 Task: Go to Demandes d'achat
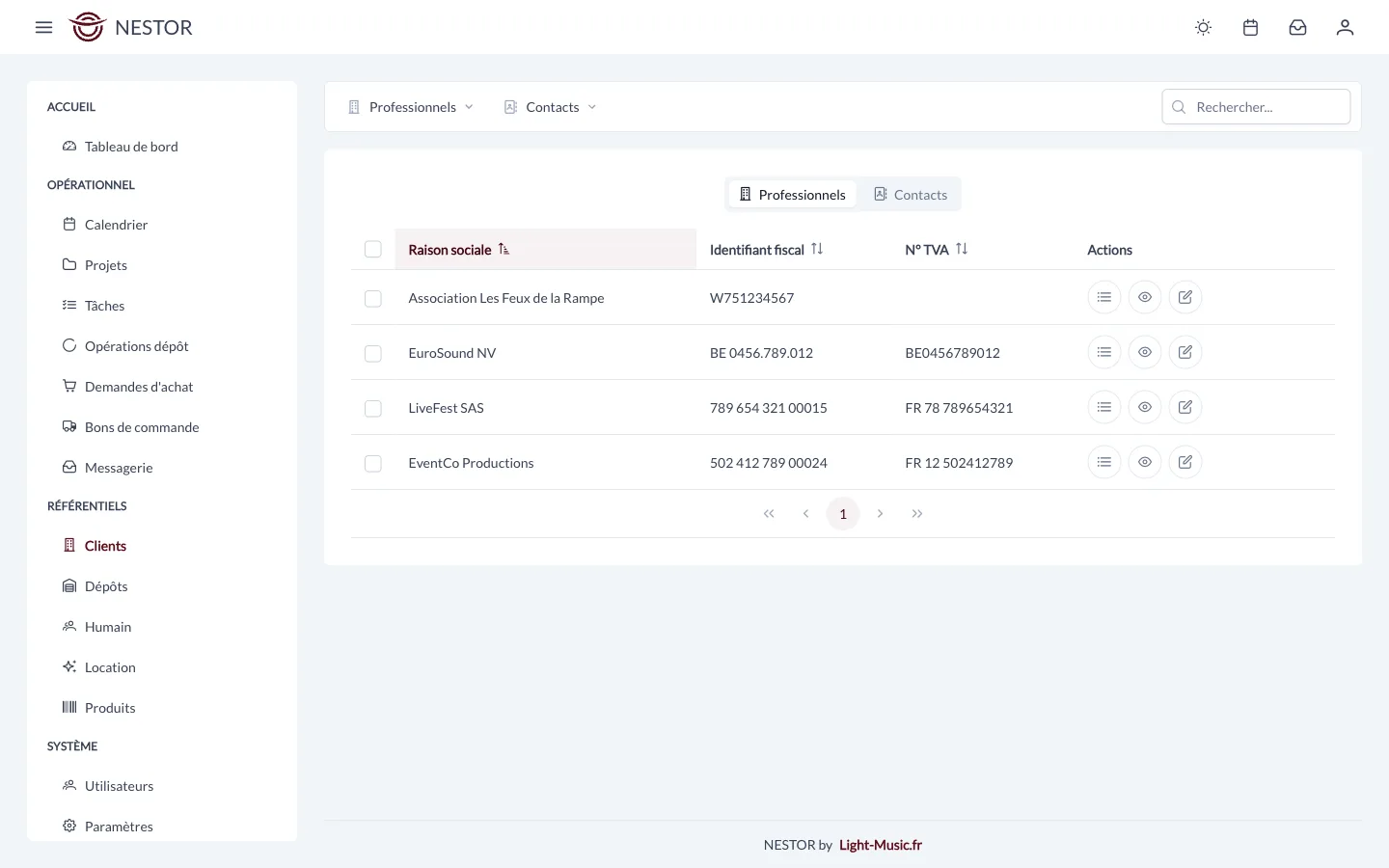click(x=162, y=387)
